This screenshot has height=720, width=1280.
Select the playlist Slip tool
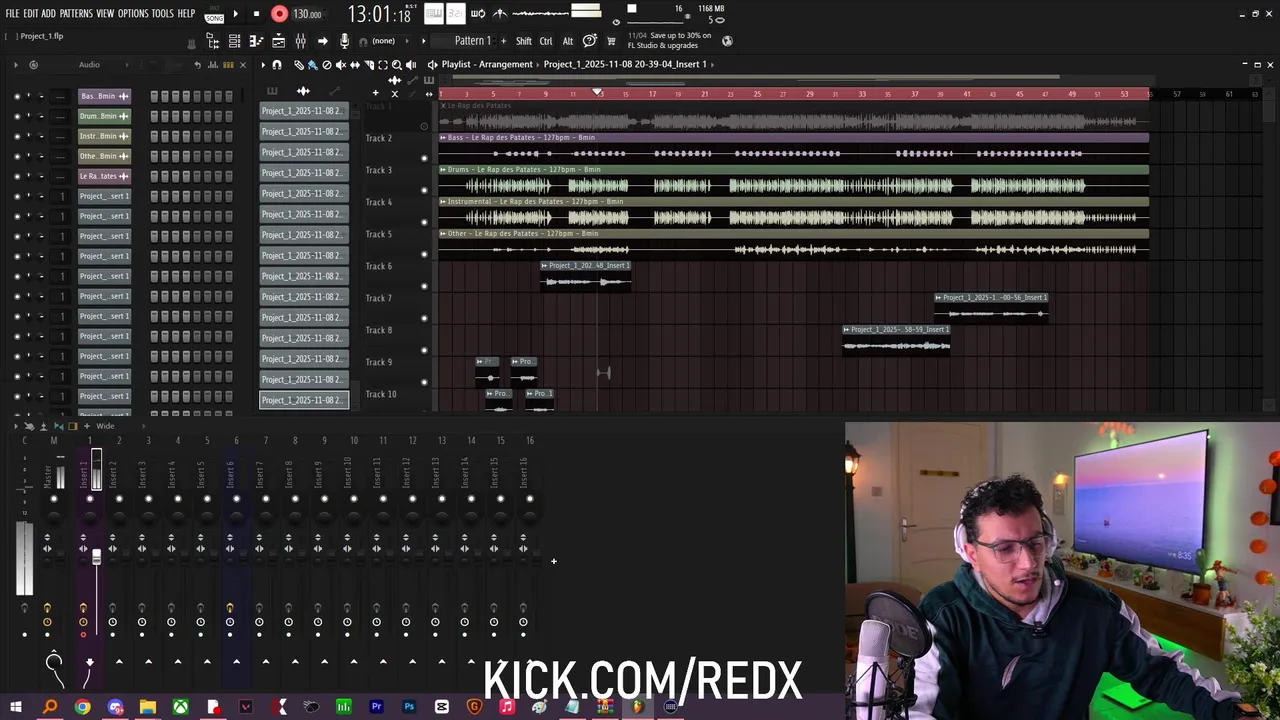[x=355, y=64]
